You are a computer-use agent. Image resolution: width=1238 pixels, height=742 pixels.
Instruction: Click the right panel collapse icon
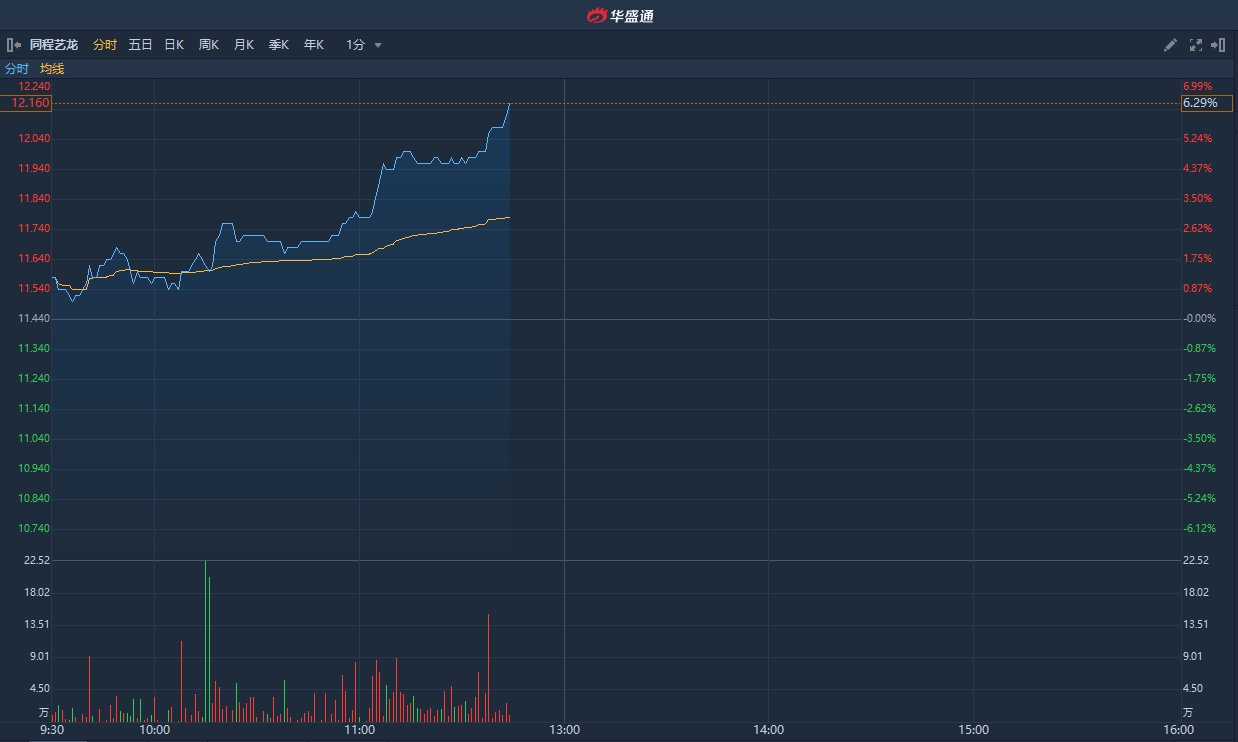point(1218,45)
